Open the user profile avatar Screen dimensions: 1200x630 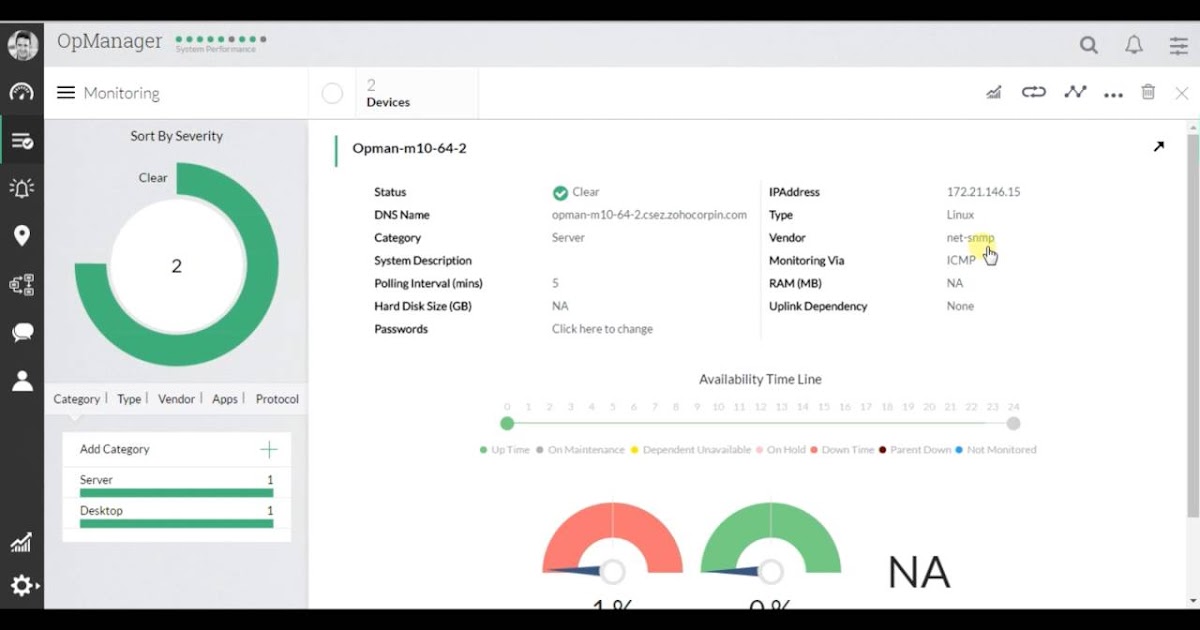[x=22, y=45]
